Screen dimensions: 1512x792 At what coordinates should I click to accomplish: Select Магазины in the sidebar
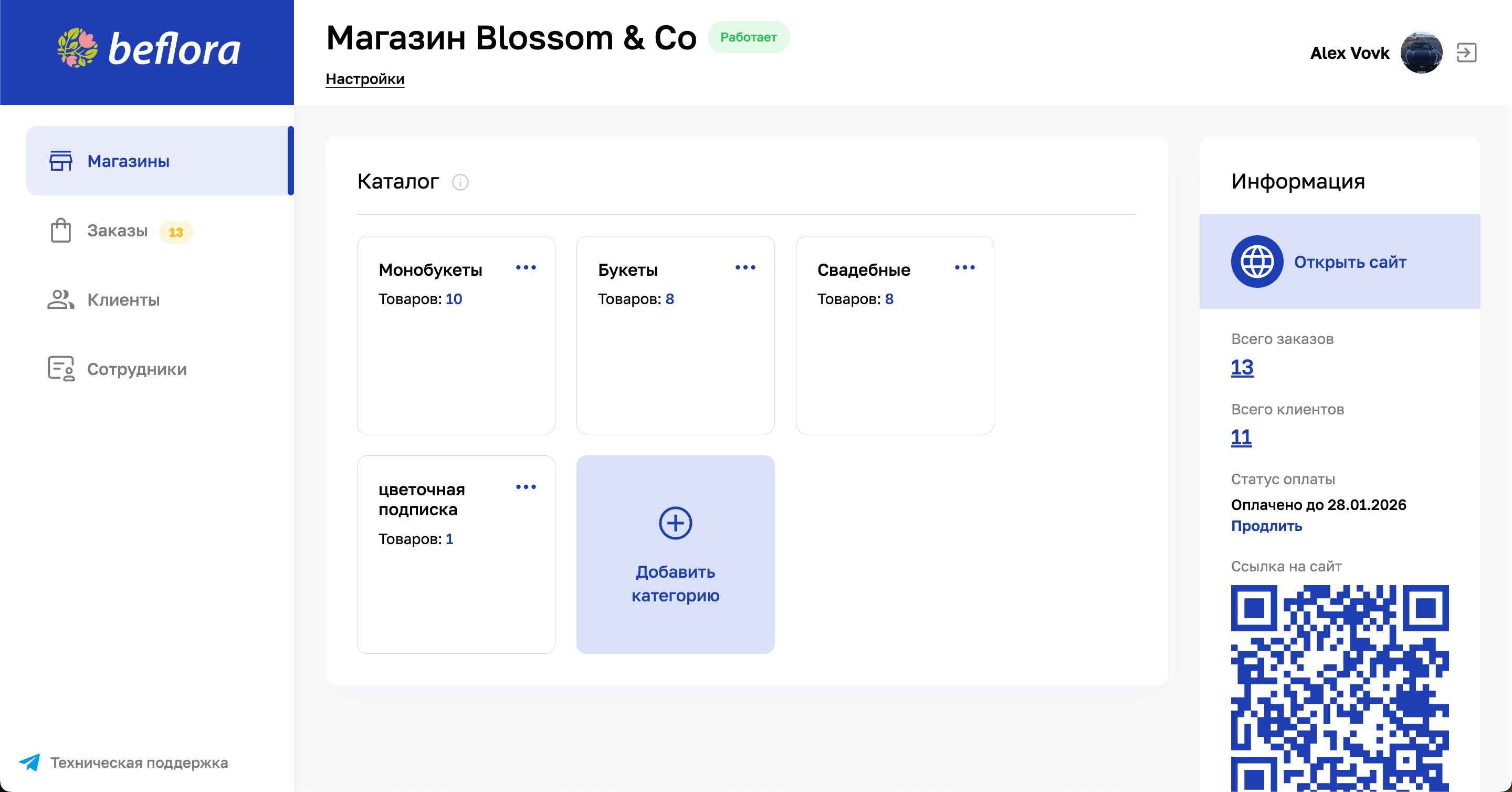128,161
